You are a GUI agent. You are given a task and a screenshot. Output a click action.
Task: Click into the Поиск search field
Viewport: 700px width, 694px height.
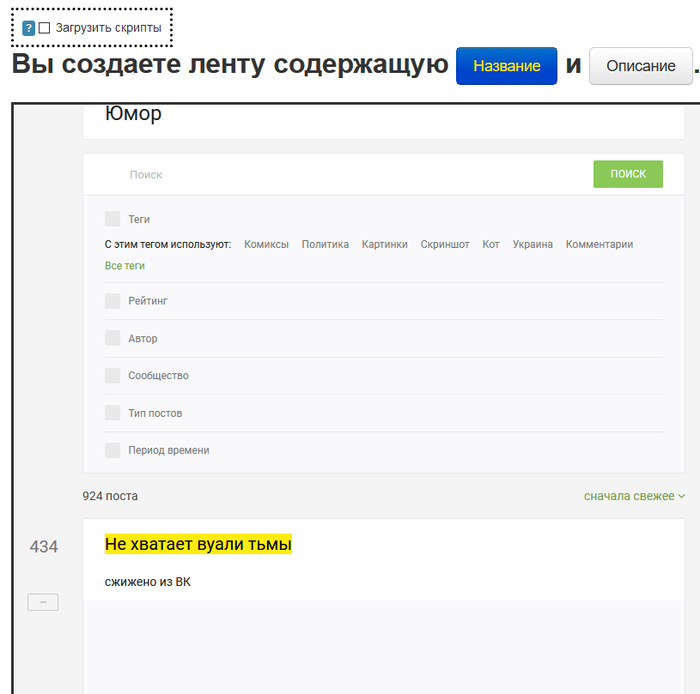pos(340,175)
